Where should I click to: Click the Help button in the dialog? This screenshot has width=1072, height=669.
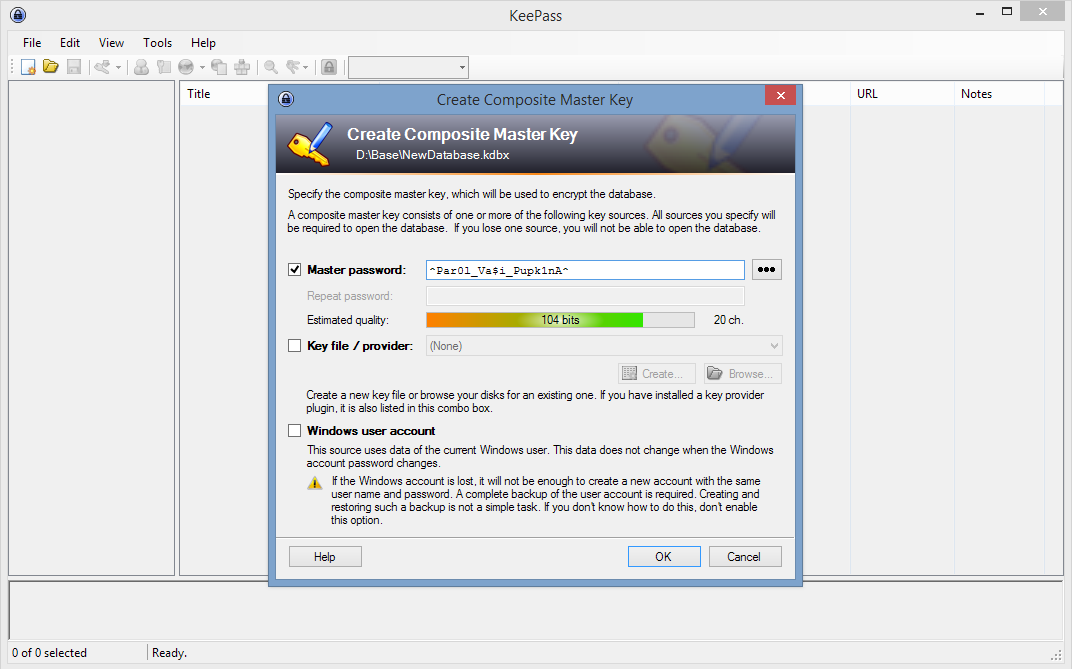[x=324, y=556]
